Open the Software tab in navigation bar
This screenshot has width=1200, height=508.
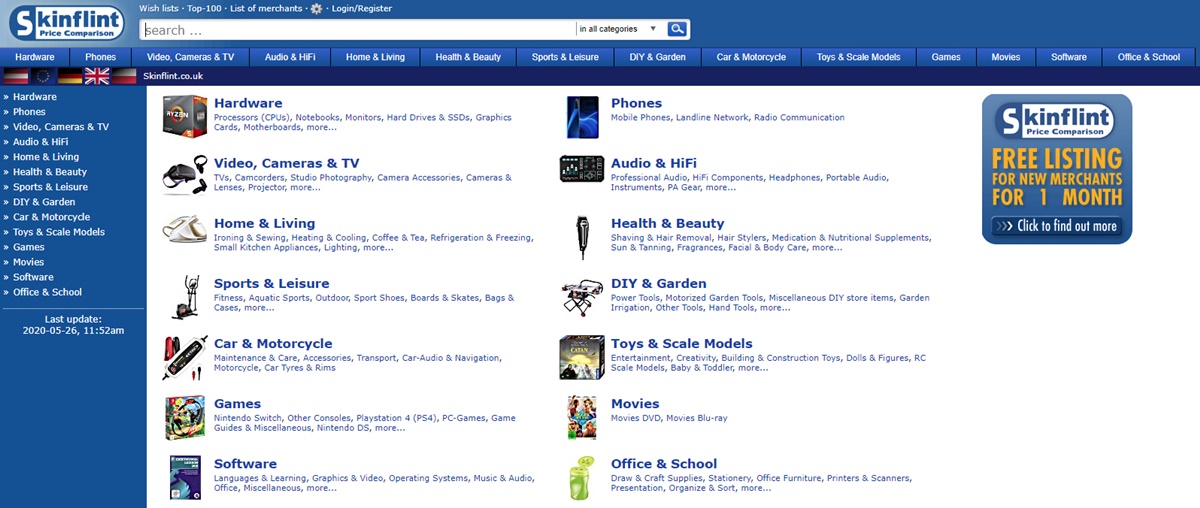[1068, 57]
